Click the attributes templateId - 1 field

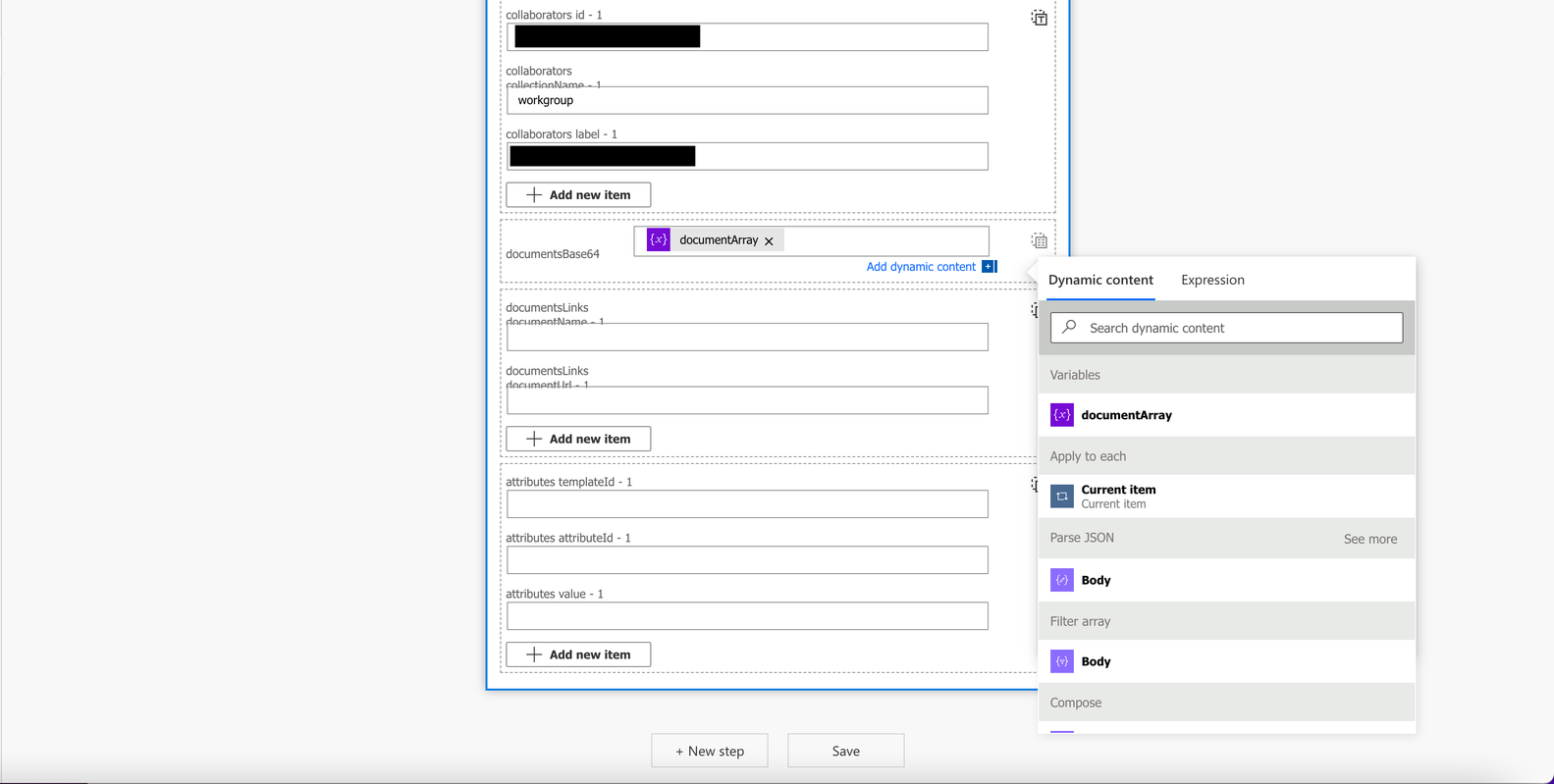click(747, 504)
